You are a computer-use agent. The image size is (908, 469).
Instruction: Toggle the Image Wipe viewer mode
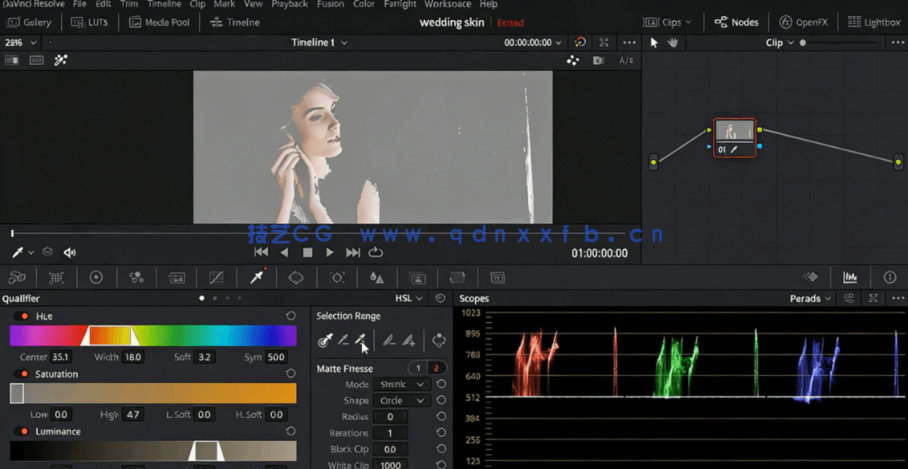click(11, 60)
